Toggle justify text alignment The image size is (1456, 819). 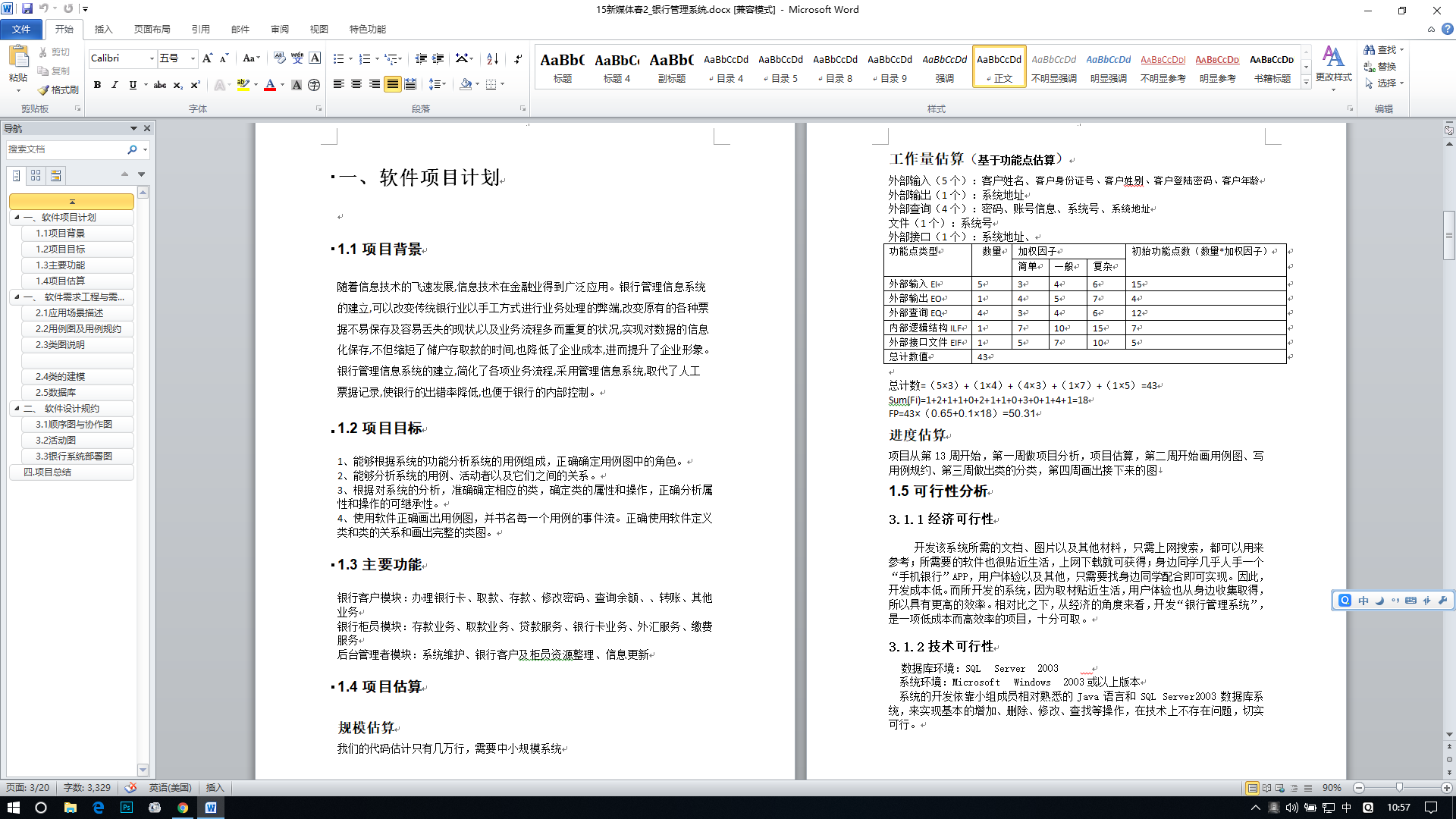[392, 84]
